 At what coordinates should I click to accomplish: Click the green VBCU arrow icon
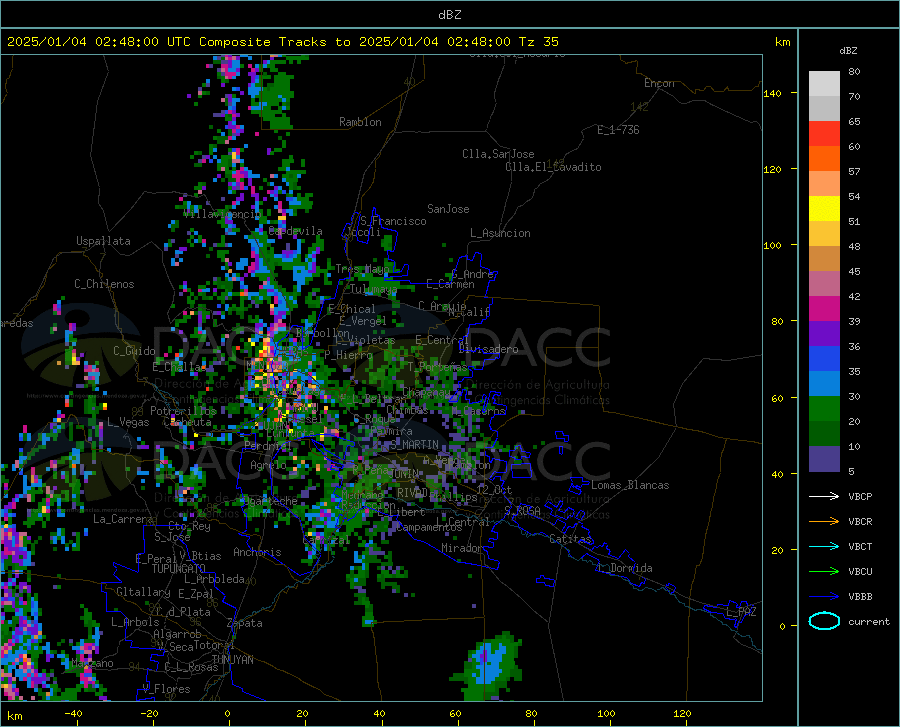pos(824,572)
